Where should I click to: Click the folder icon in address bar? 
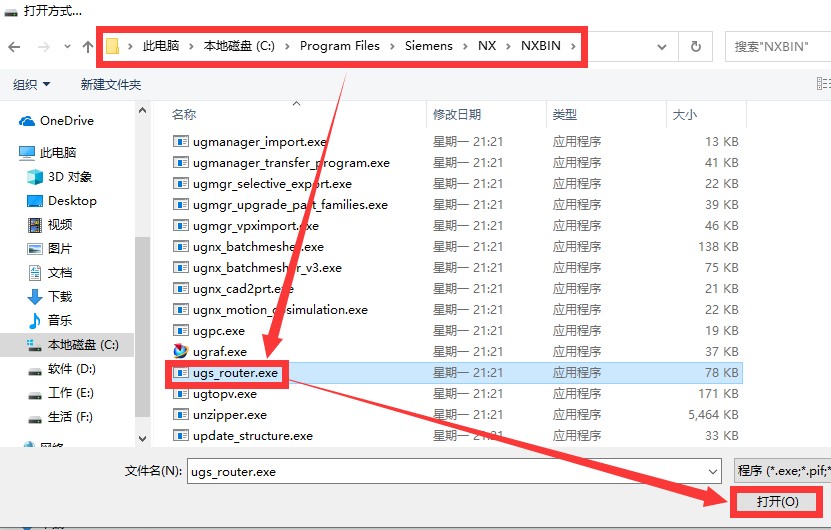(112, 46)
